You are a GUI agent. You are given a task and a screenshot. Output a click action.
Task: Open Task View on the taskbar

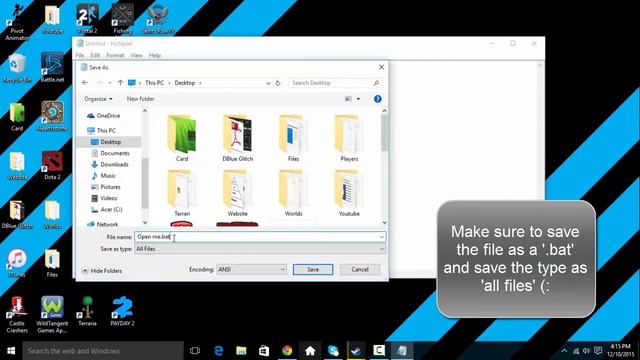point(195,351)
